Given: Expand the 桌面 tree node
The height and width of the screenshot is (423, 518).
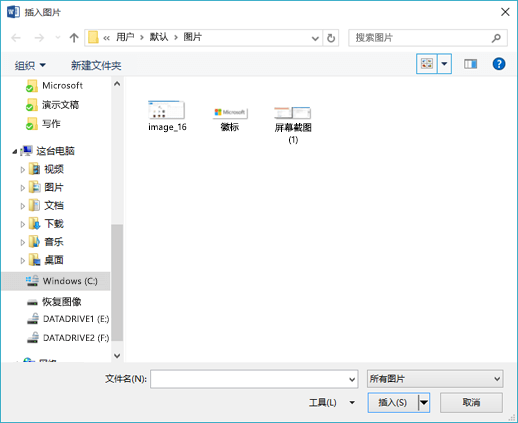Looking at the screenshot, I should click(x=22, y=261).
